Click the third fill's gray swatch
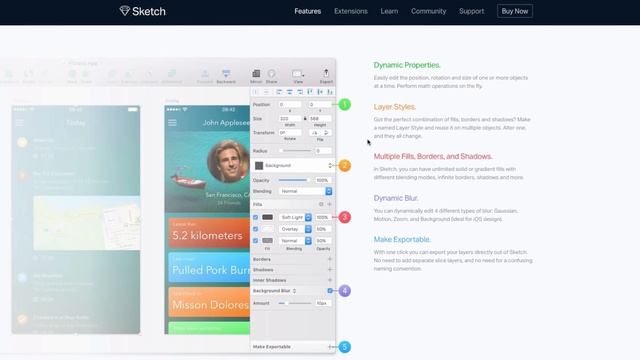 (267, 241)
